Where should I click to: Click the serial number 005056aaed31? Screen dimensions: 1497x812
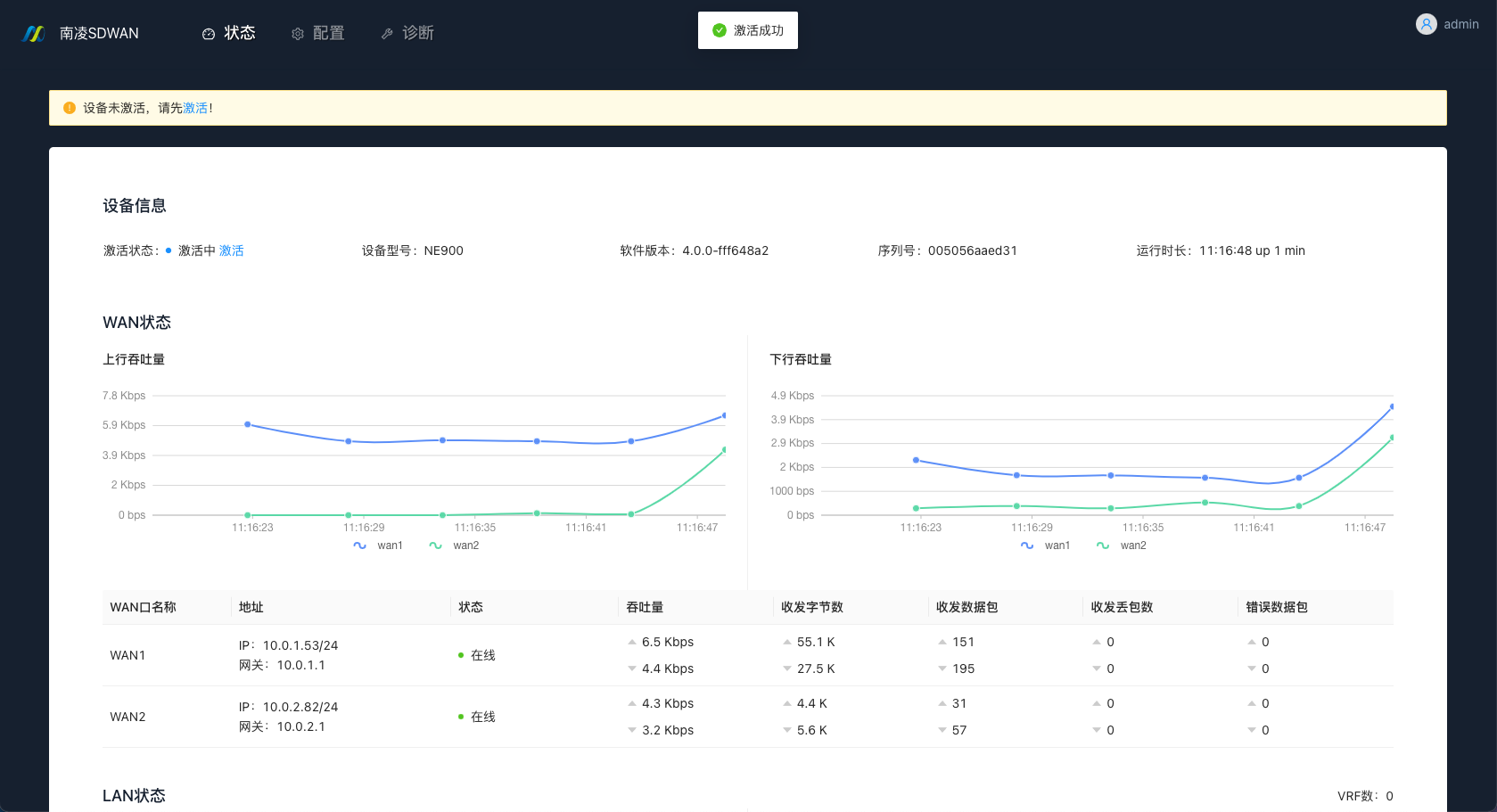(x=973, y=250)
